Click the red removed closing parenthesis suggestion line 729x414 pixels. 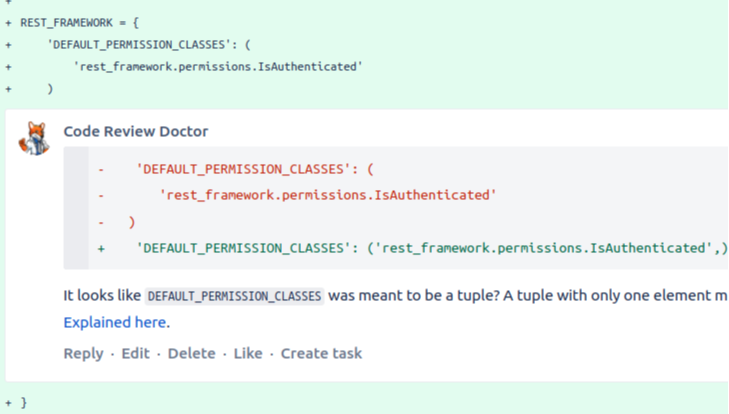(x=132, y=221)
